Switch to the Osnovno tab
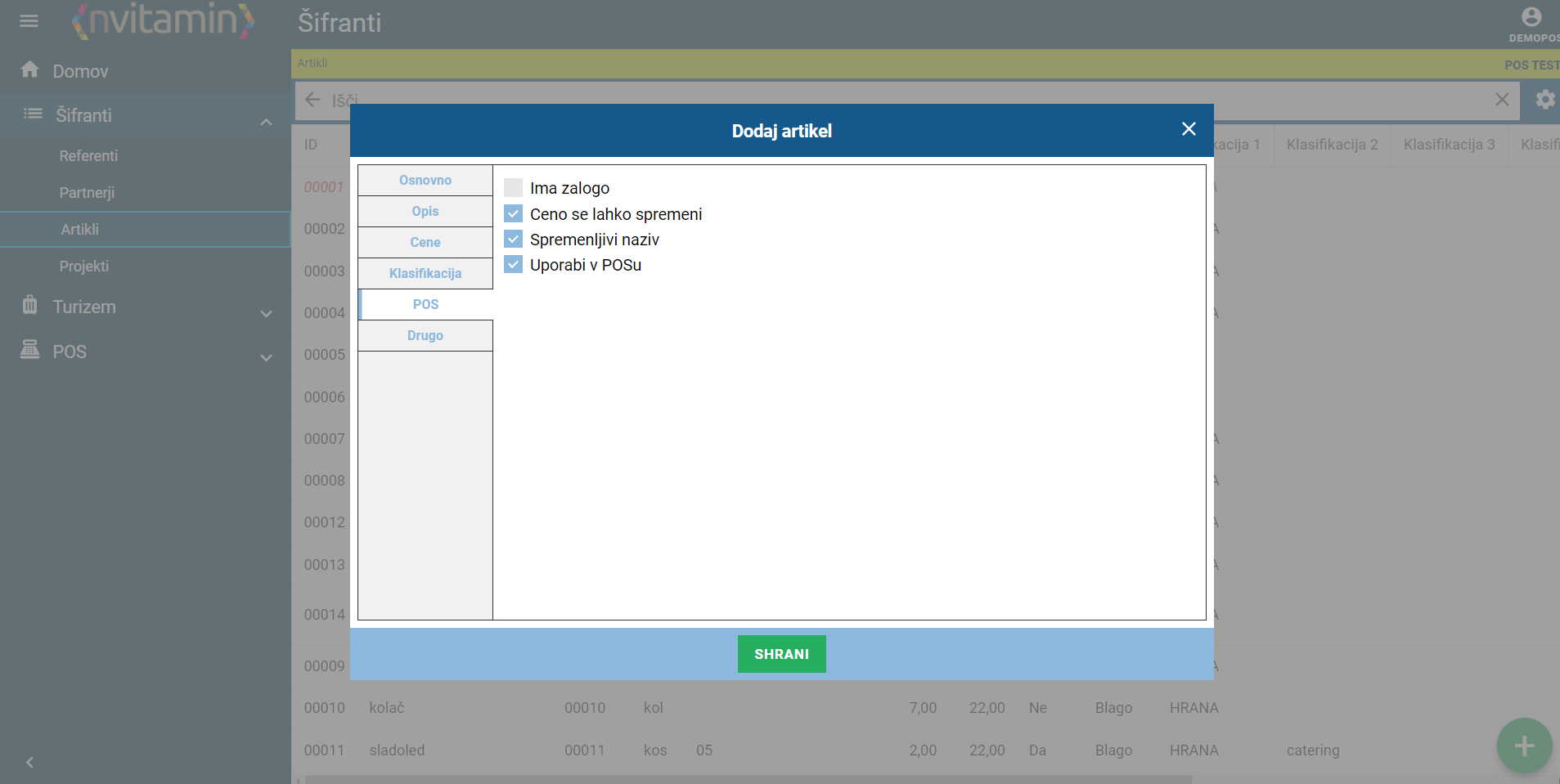Viewport: 1560px width, 784px height. click(425, 181)
